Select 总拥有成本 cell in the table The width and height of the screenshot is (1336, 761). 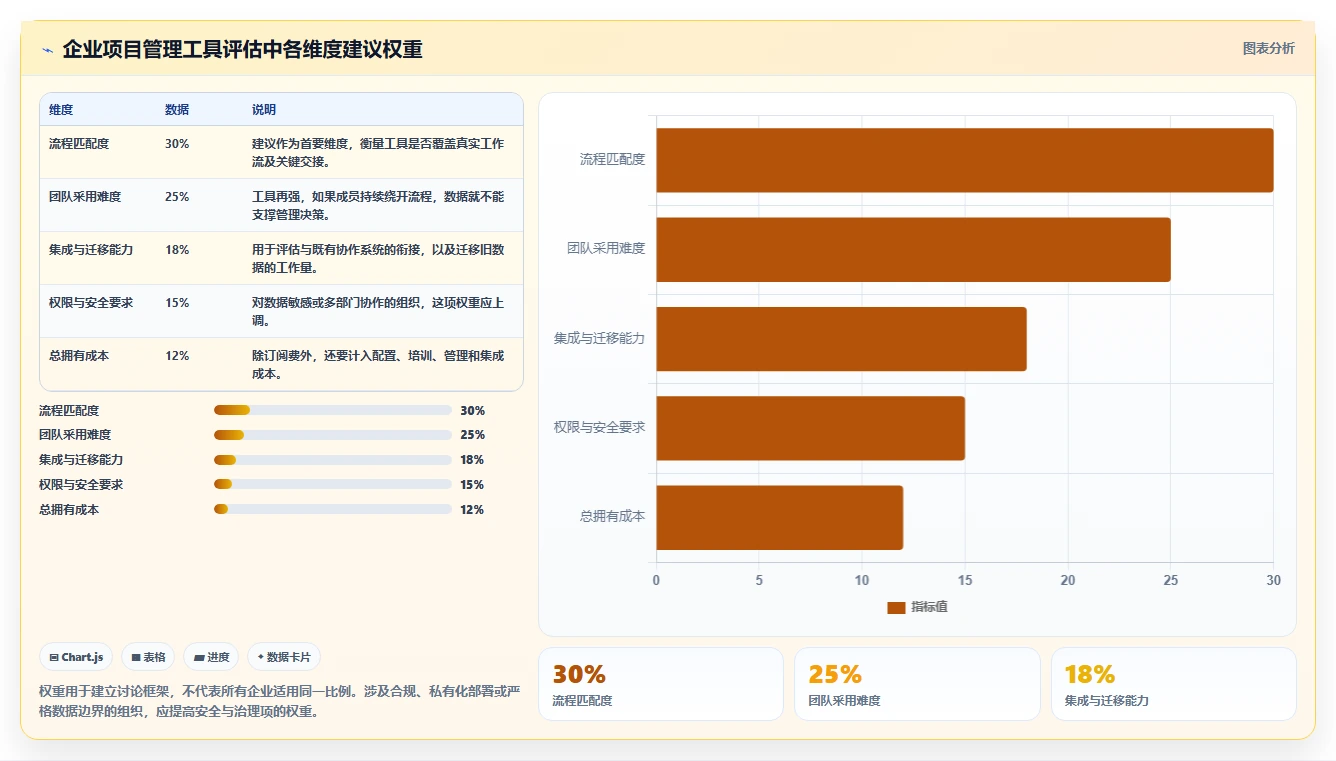79,356
